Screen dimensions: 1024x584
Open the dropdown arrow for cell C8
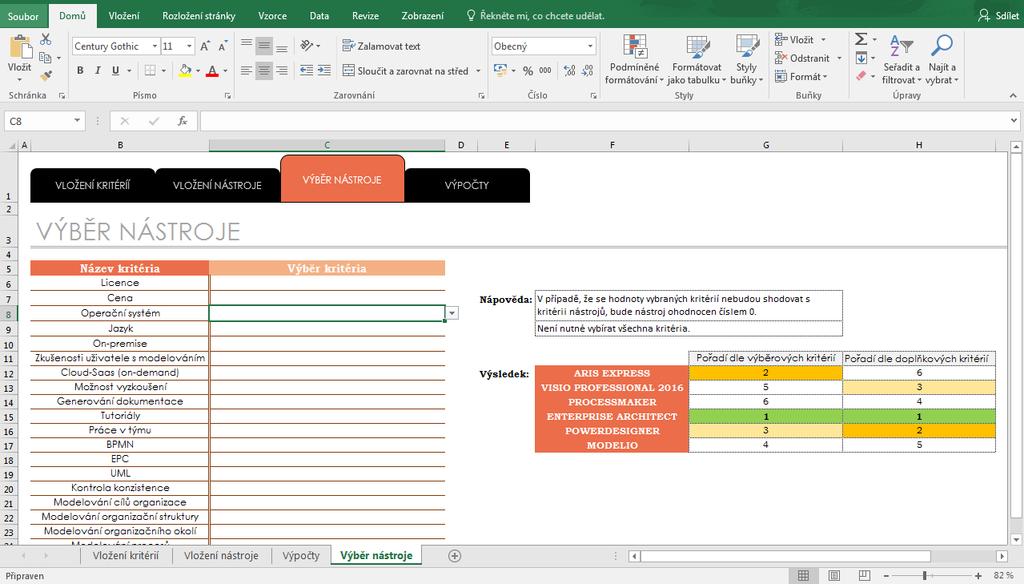click(x=451, y=314)
